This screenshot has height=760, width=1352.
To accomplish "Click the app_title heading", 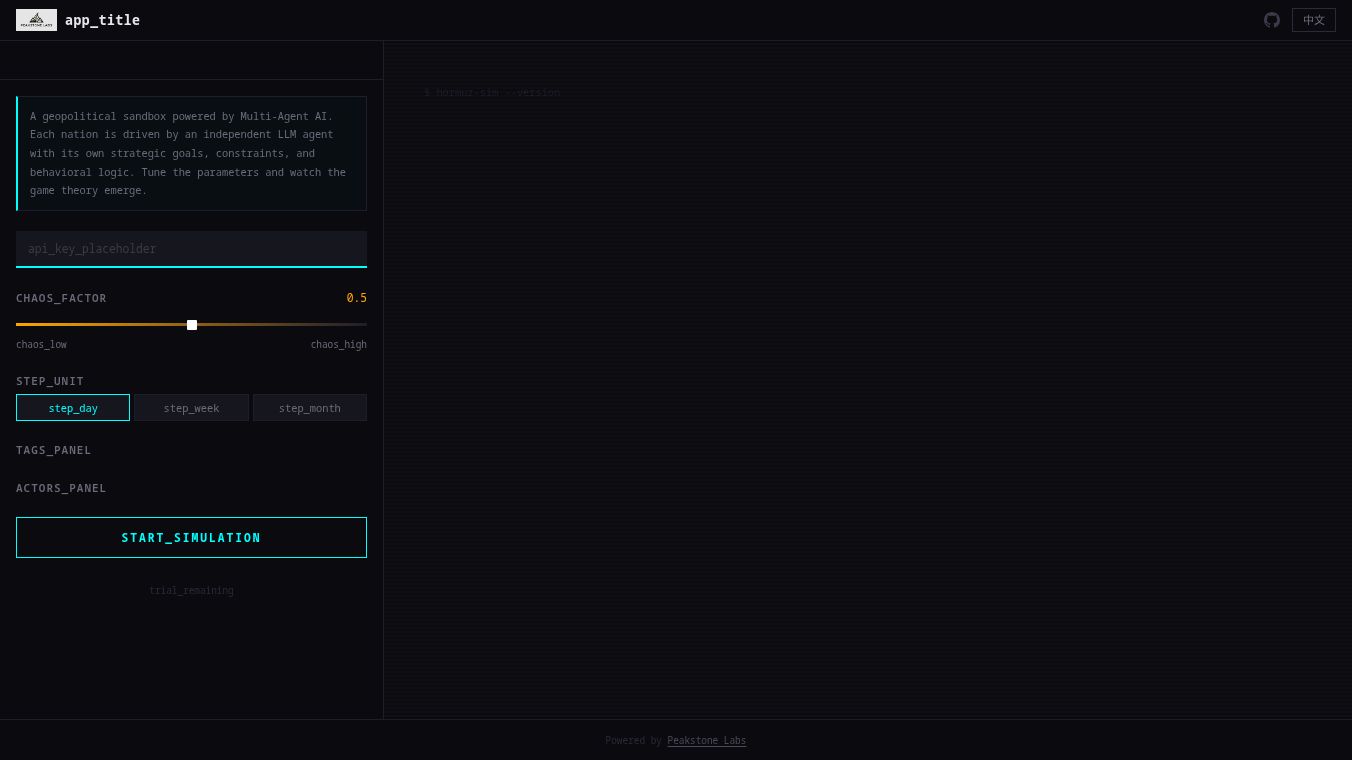I will tap(102, 20).
